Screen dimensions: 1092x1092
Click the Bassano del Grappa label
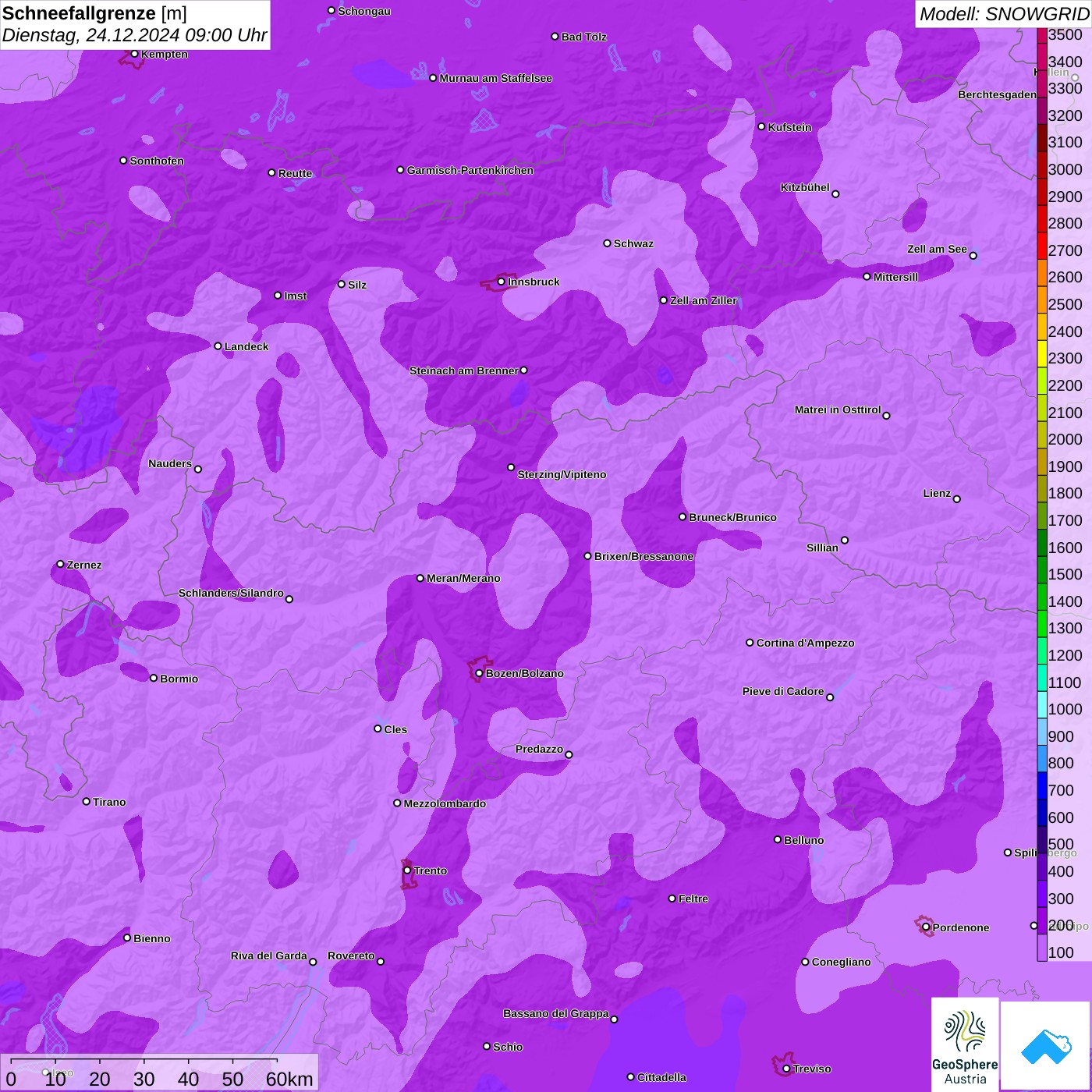pos(556,1013)
